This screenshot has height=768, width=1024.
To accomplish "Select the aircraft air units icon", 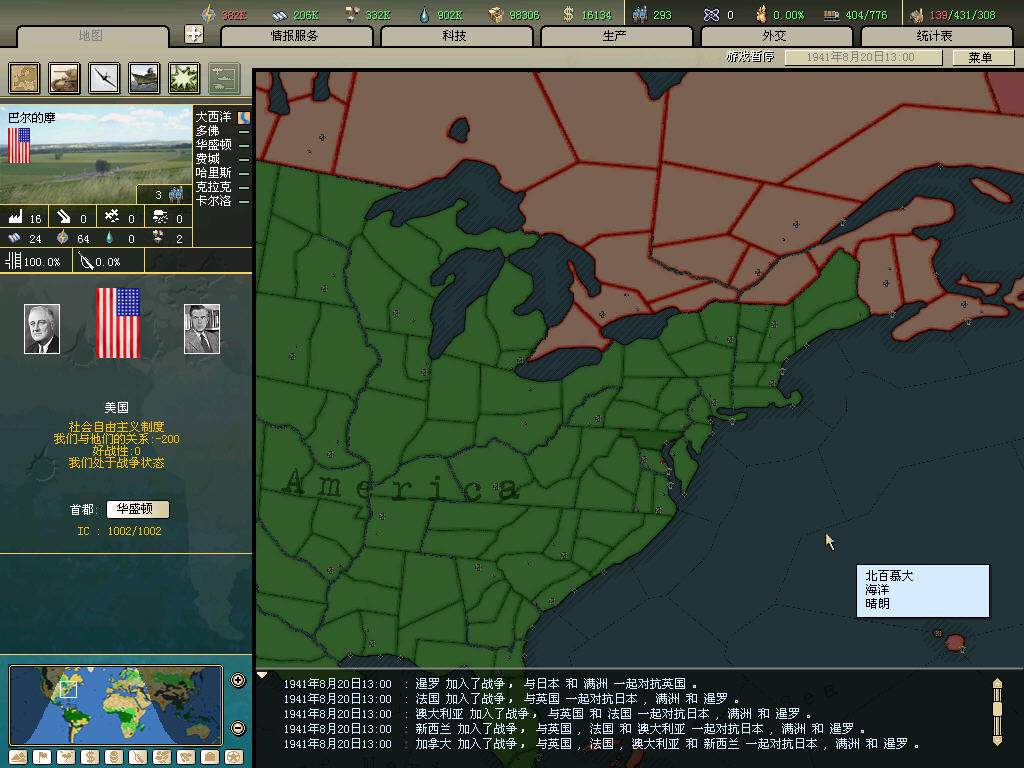I will 104,78.
